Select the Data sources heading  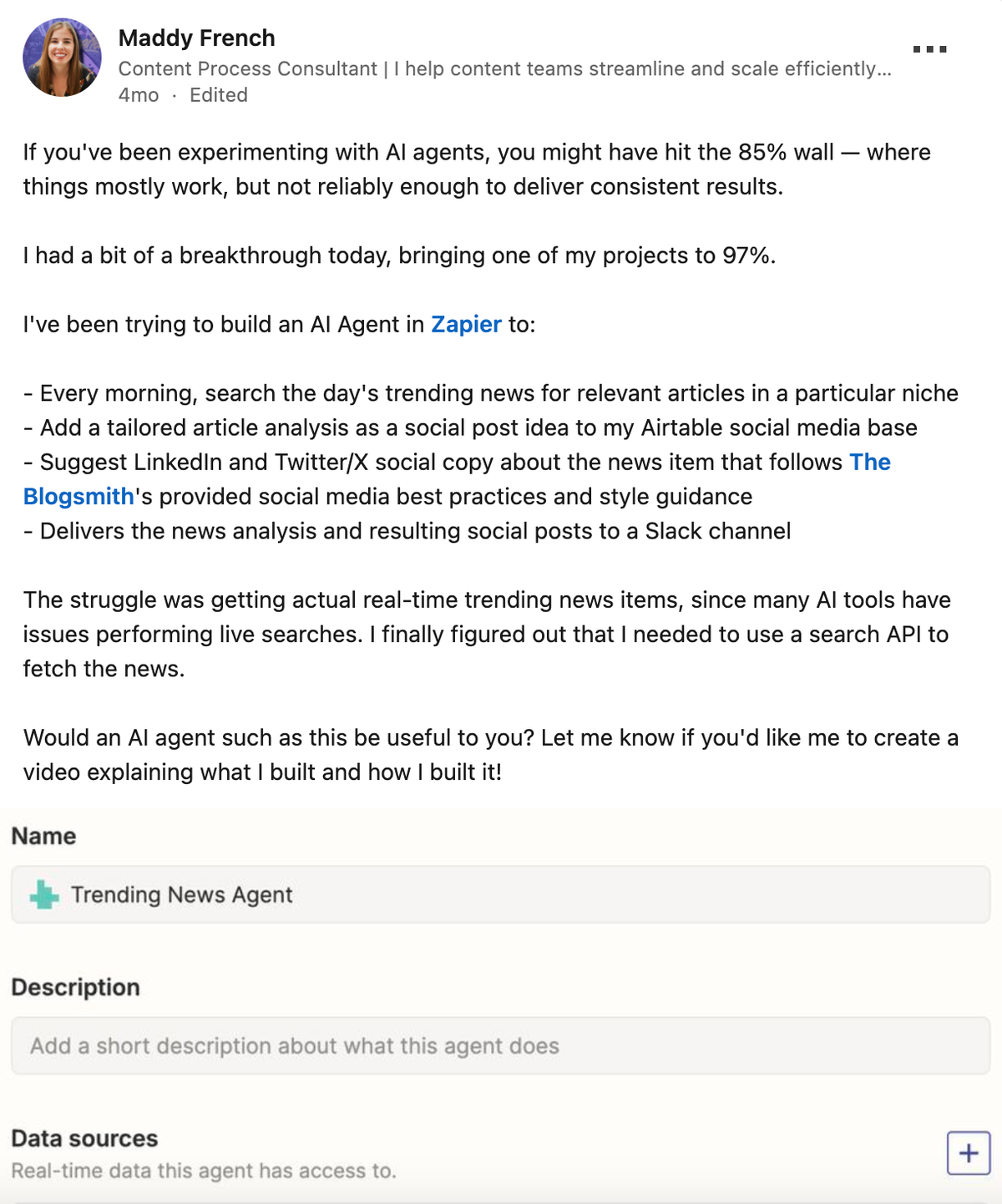(x=84, y=1138)
